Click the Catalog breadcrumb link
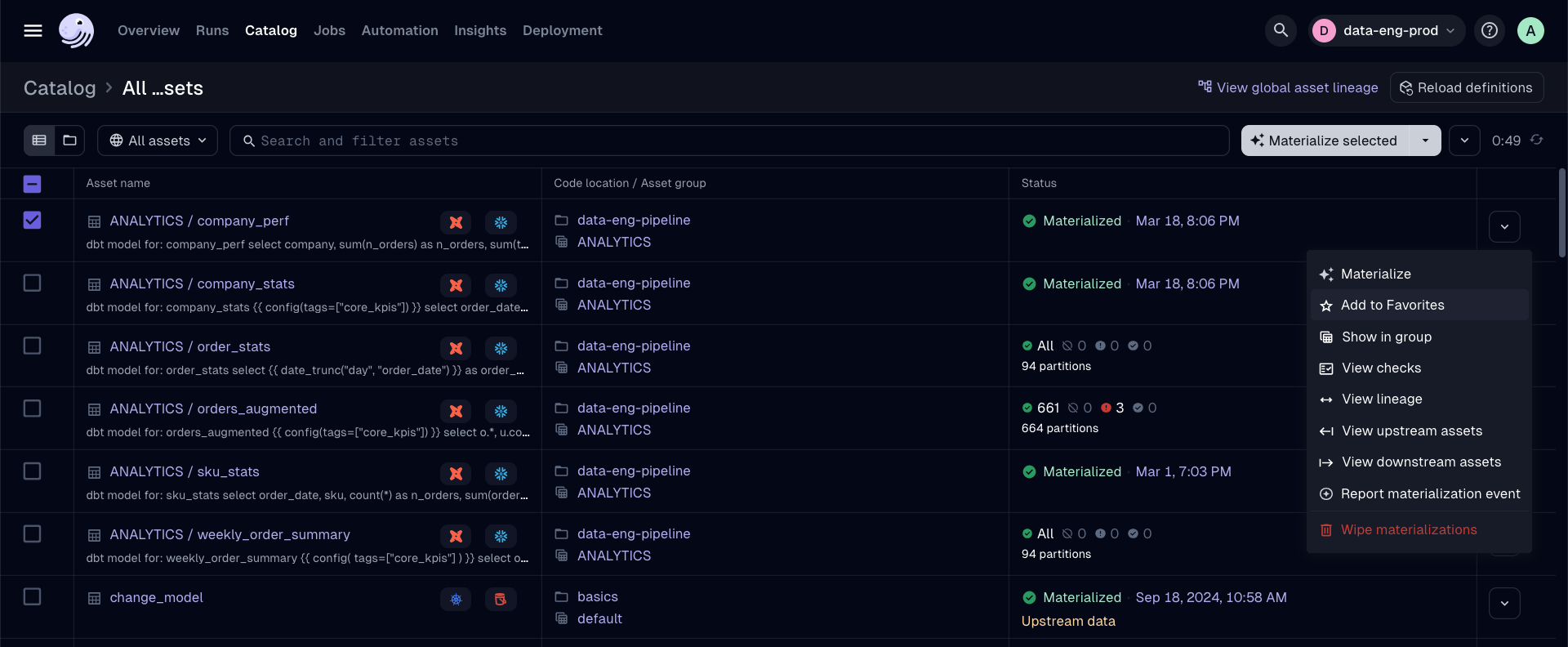 [60, 87]
